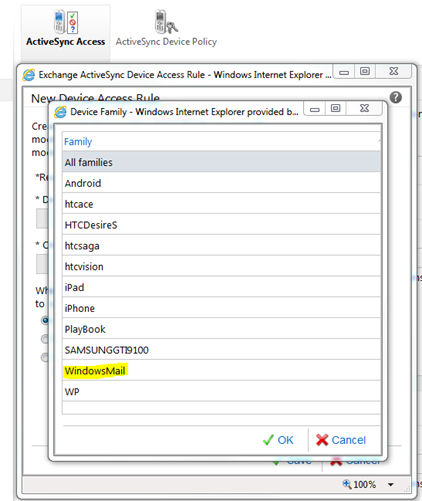Click the IE icon in Device Access Rule titlebar
The height and width of the screenshot is (501, 422).
[29, 75]
